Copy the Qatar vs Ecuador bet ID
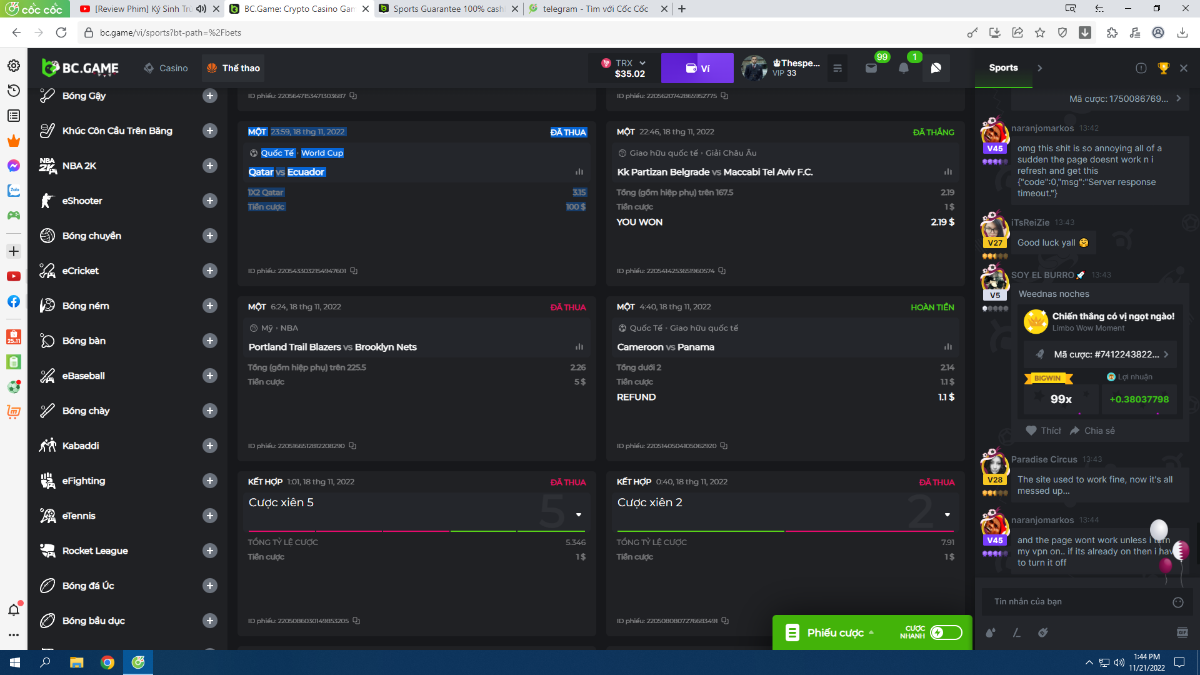Viewport: 1200px width, 675px height. pos(354,270)
